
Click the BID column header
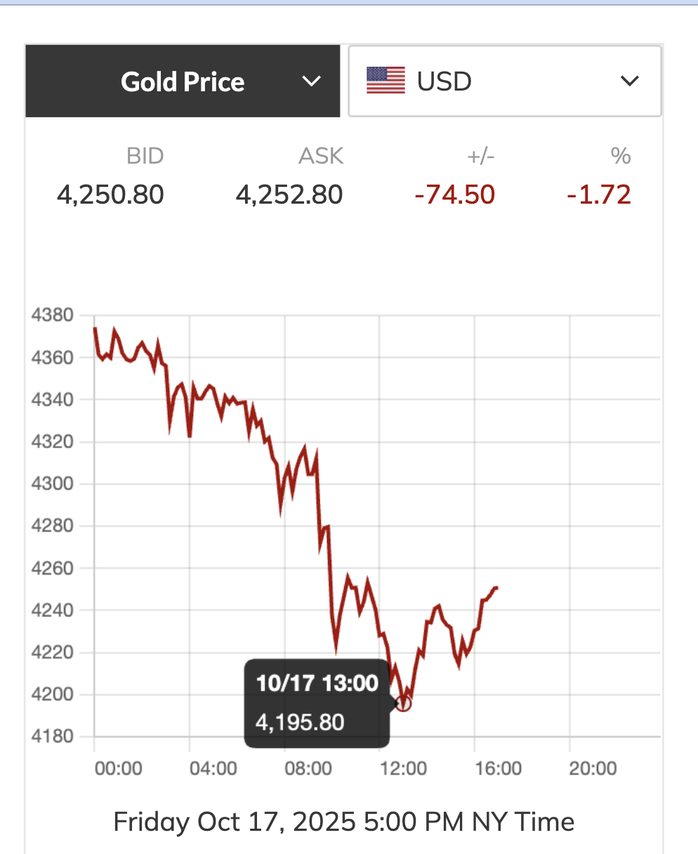point(144,156)
